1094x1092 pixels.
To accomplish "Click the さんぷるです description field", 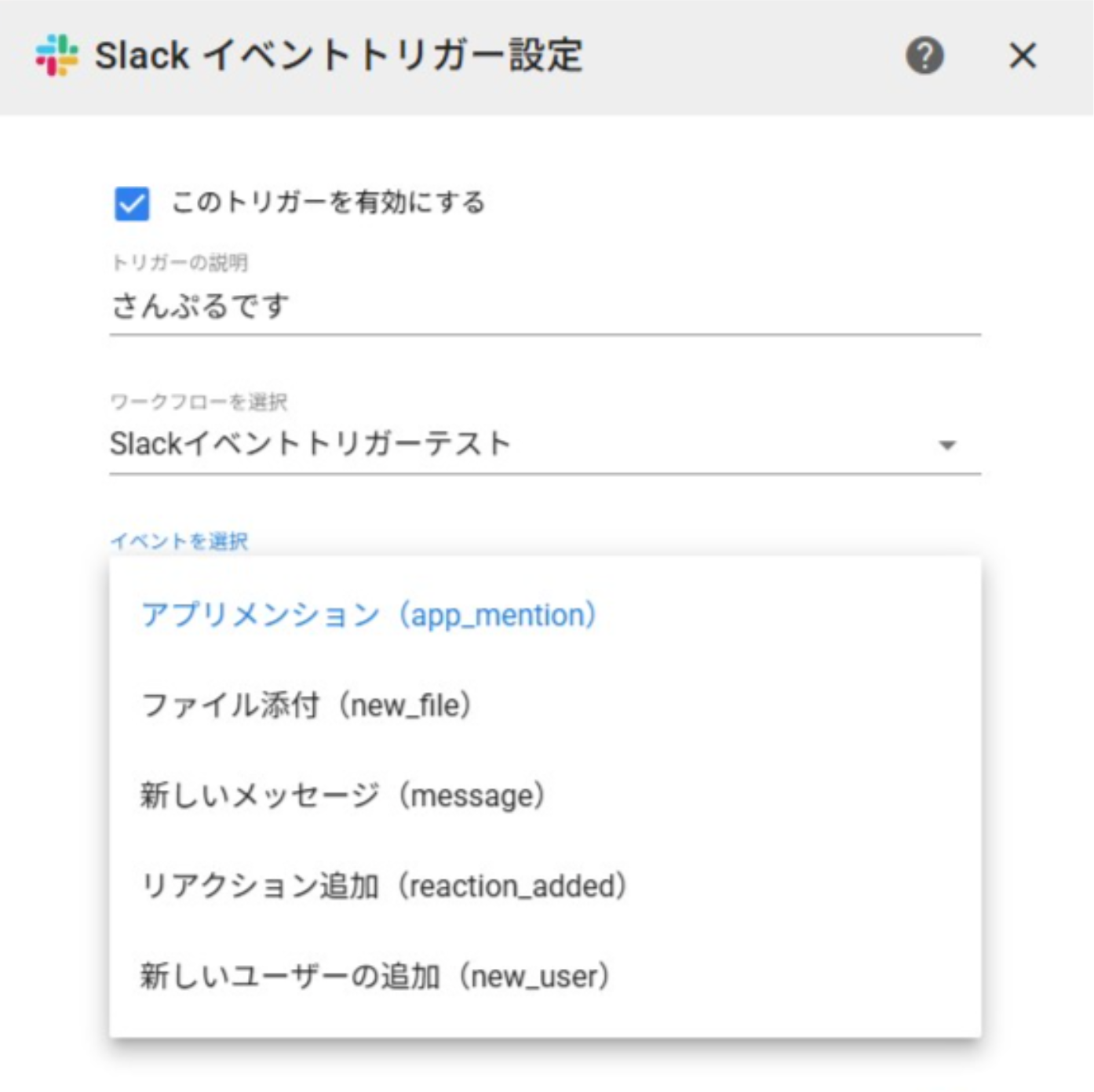I will 545,306.
